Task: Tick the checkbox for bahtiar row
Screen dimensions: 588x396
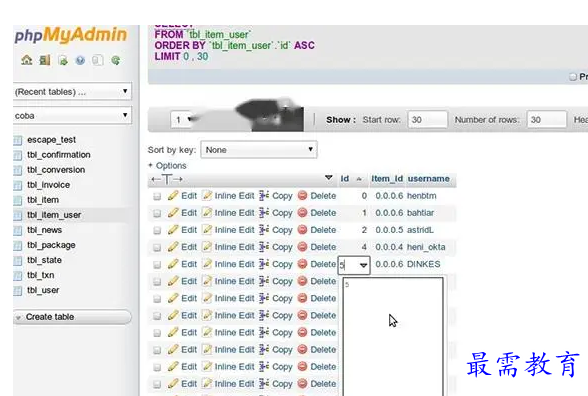Action: (157, 213)
